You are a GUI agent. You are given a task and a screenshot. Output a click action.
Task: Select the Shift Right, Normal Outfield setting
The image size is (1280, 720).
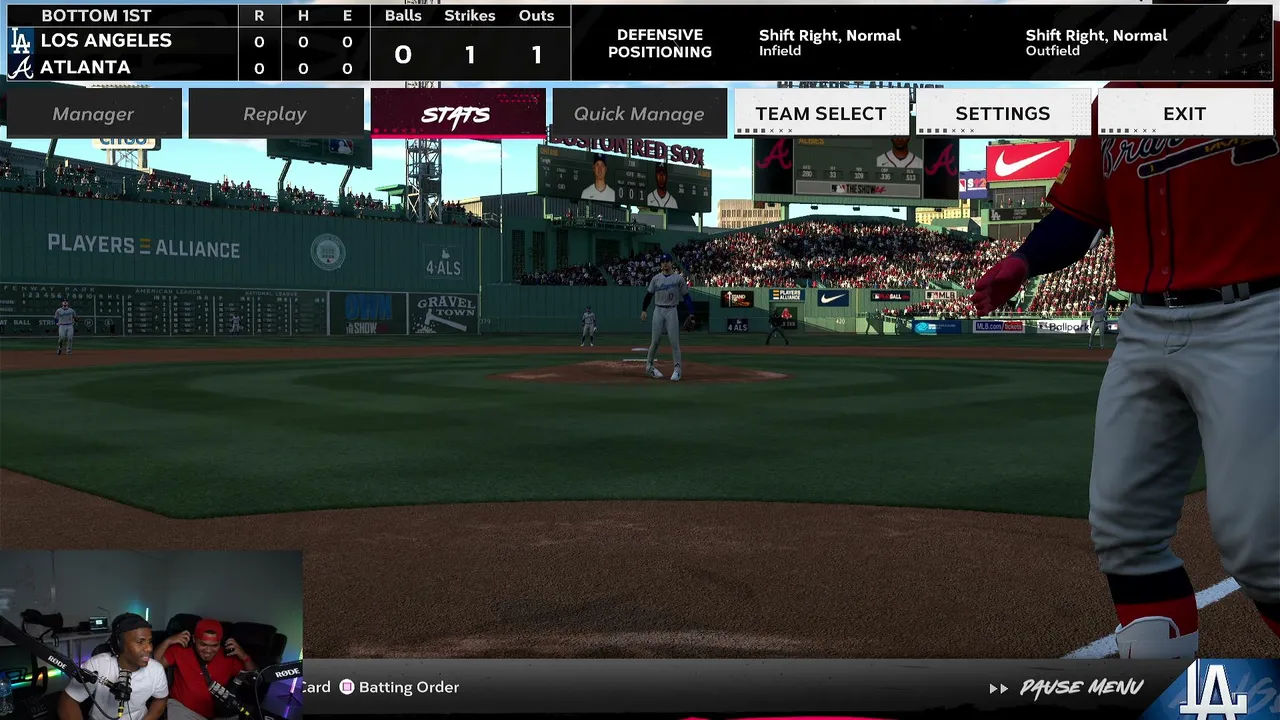tap(1096, 42)
